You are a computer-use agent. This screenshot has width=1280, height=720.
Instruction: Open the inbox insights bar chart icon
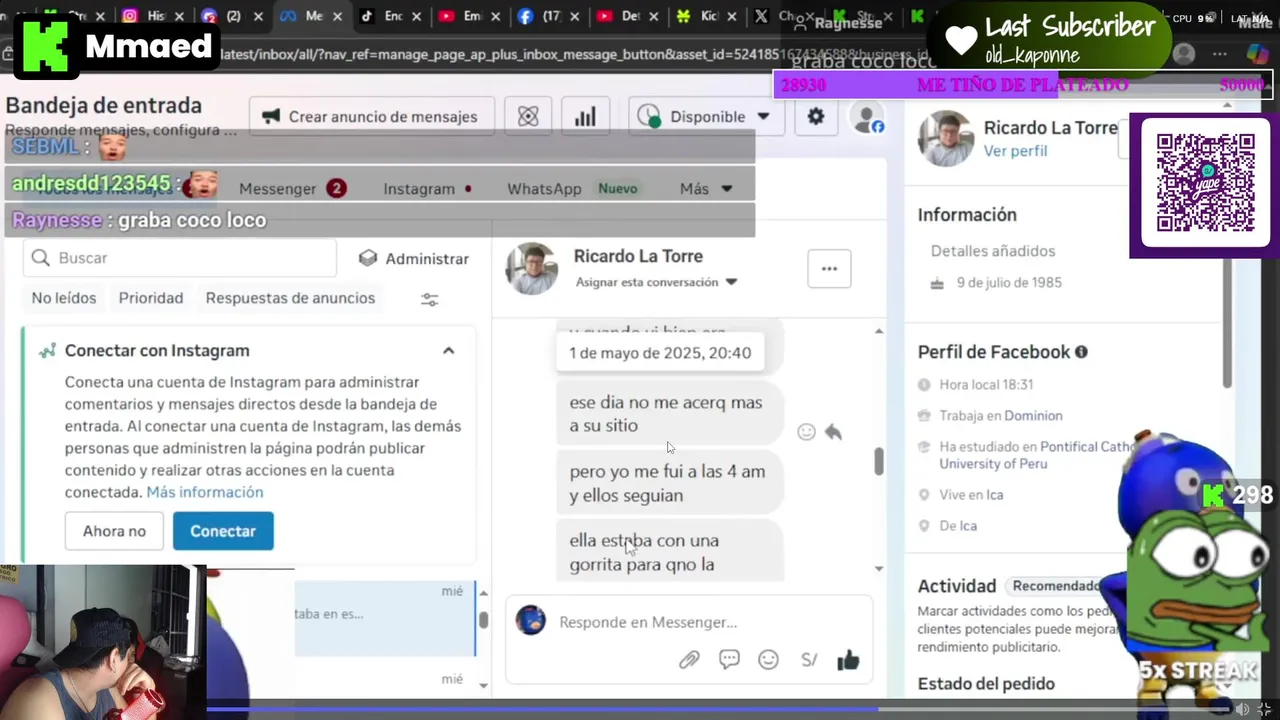[x=585, y=117]
